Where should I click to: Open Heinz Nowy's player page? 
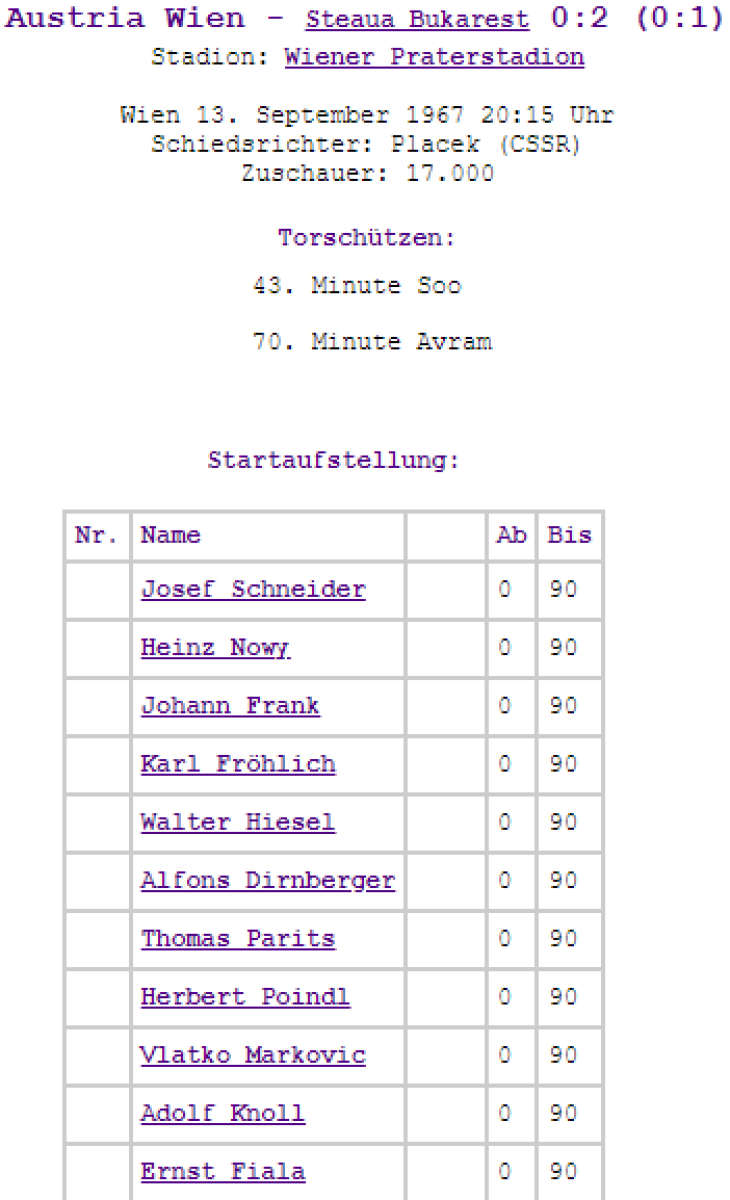coord(215,648)
